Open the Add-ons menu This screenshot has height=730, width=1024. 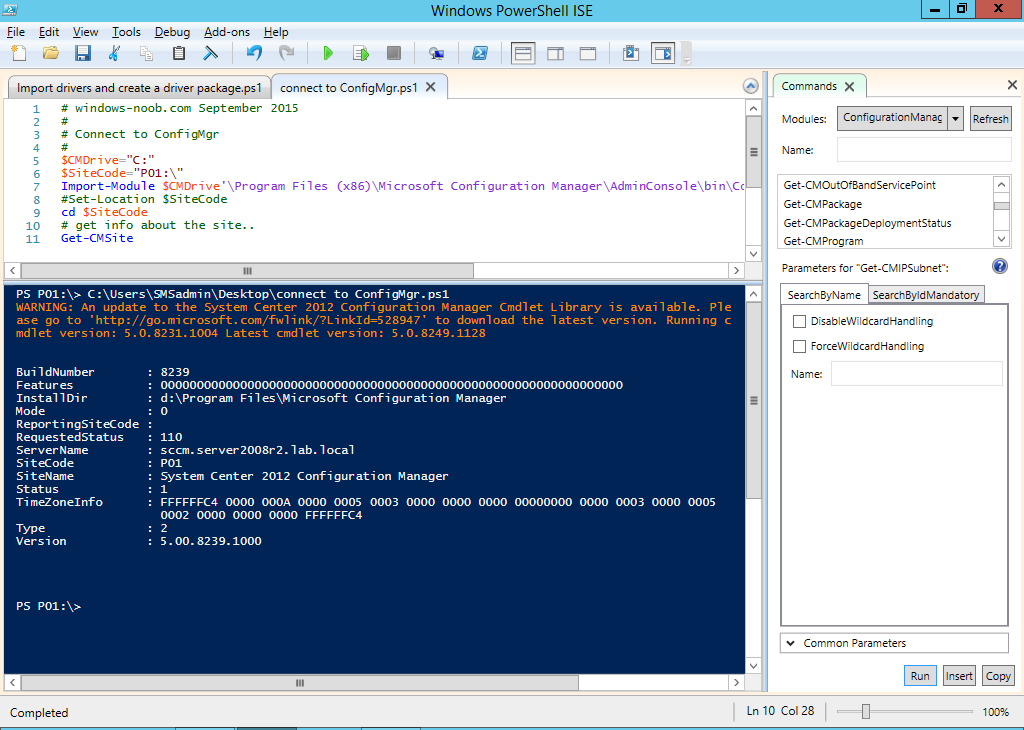tap(227, 31)
